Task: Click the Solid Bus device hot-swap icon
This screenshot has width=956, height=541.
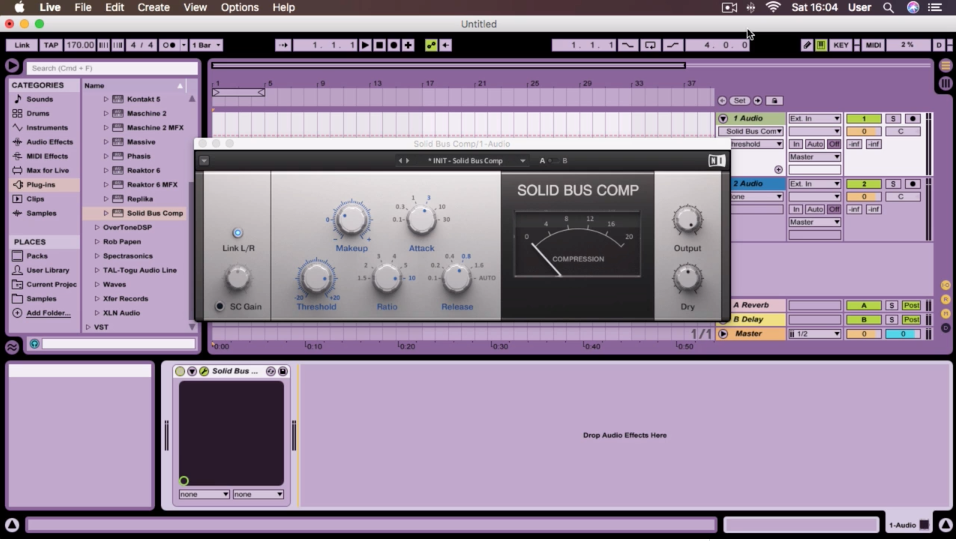Action: [x=271, y=371]
